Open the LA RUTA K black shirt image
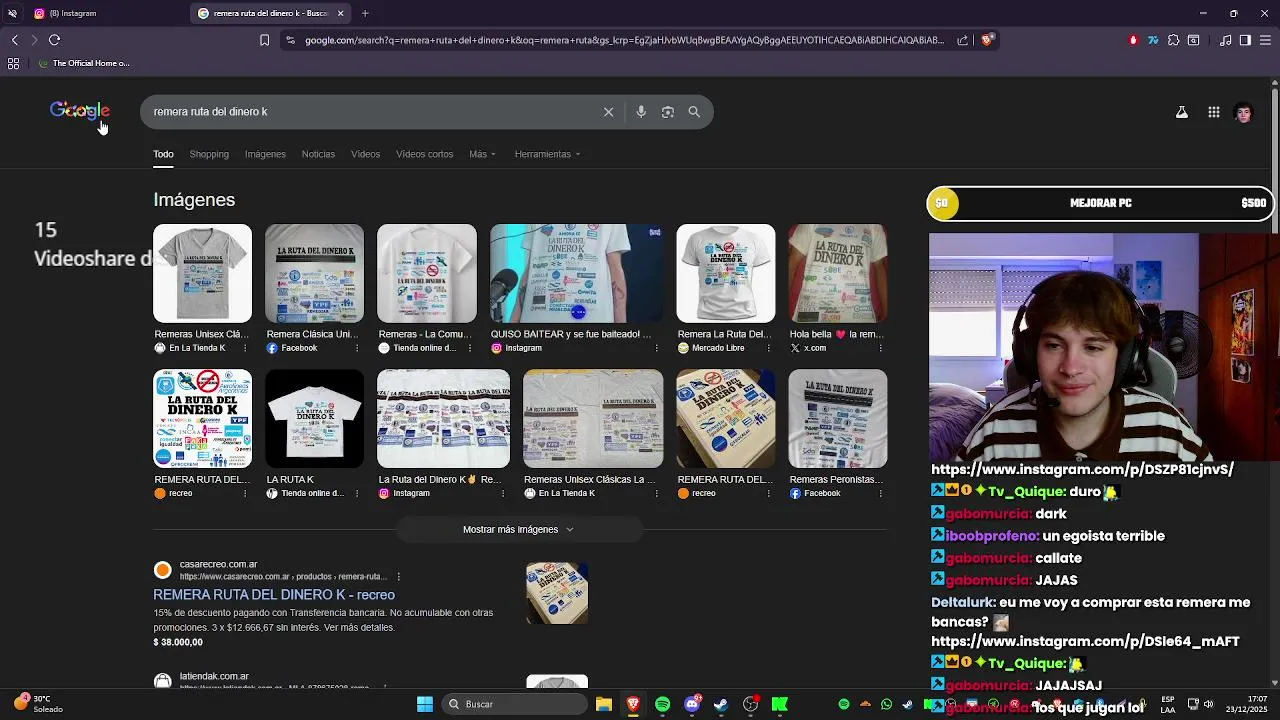 pos(314,419)
